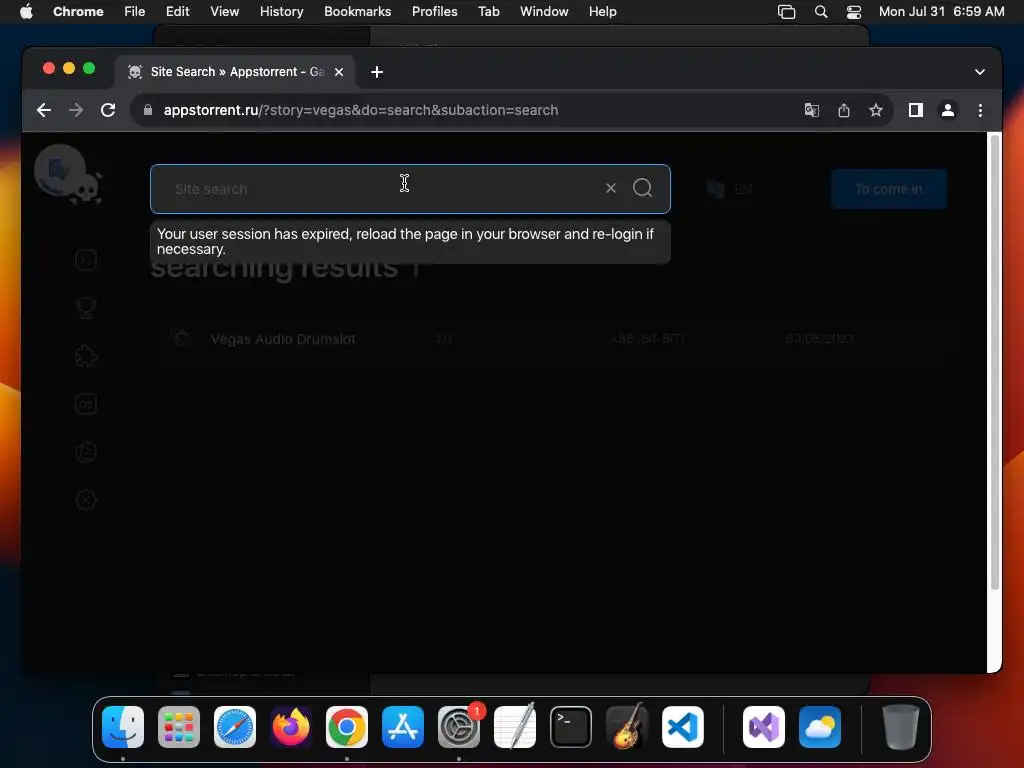
Task: Click the puzzle piece plugins sidebar icon
Action: point(86,356)
